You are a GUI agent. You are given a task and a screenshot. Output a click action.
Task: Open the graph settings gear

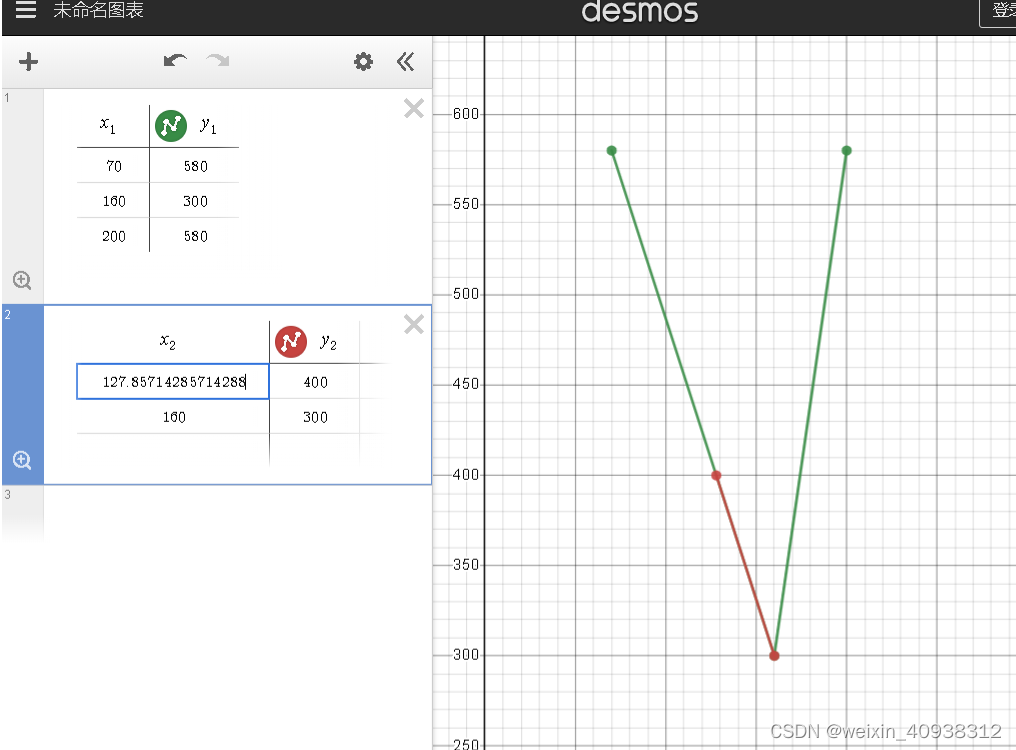tap(364, 62)
